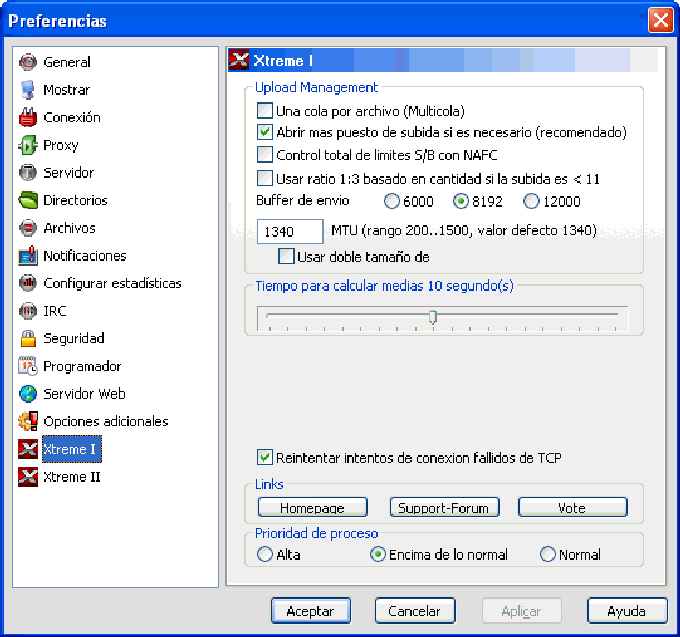Go to Seguridad settings
This screenshot has height=637, width=680.
pos(74,338)
